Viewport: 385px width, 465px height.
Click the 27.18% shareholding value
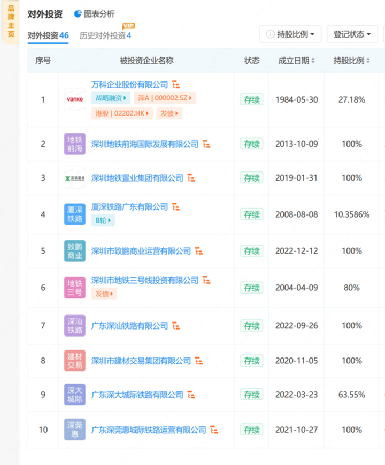click(352, 100)
